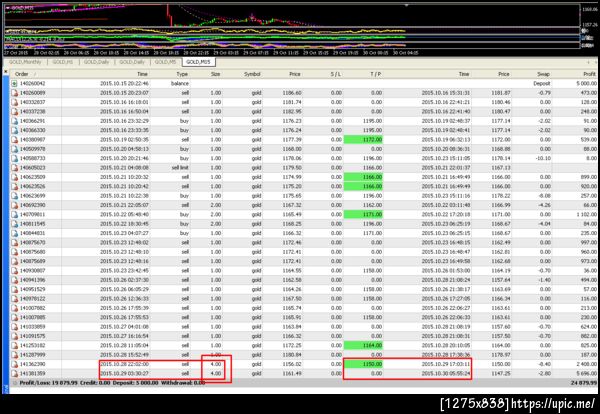600x414 pixels.
Task: Click the sell icon in the 2015.10.23 23:42:45 row
Action: tap(15, 271)
